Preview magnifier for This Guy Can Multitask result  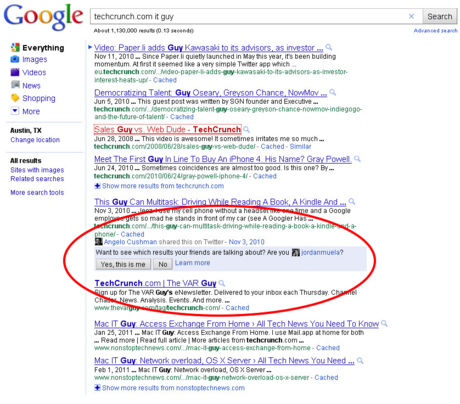pos(352,202)
